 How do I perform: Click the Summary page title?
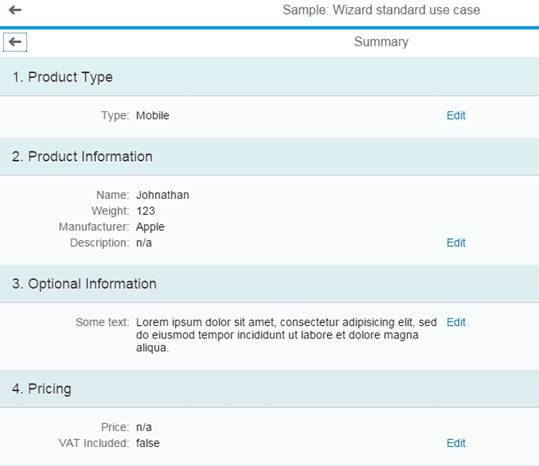point(381,42)
